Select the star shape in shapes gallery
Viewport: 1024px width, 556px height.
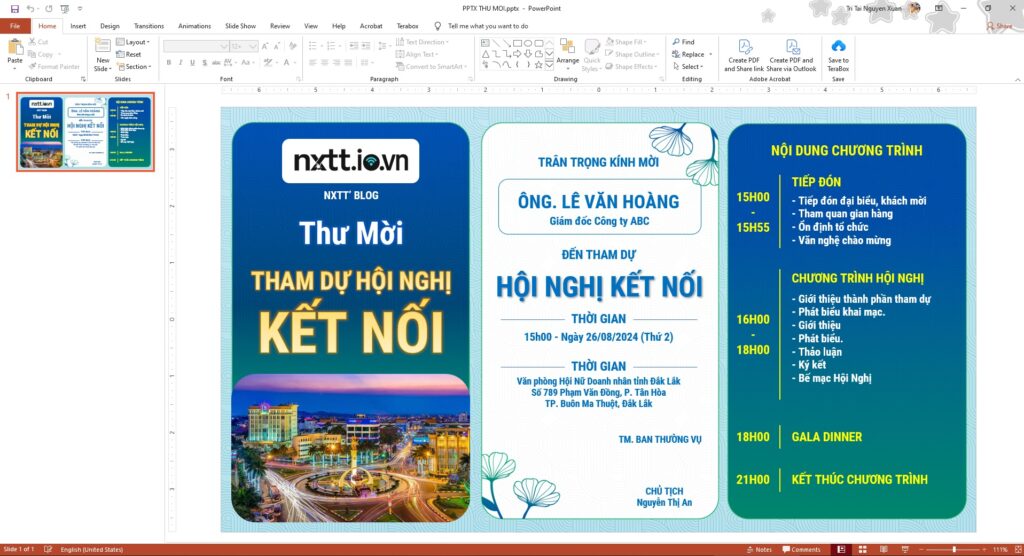[538, 65]
